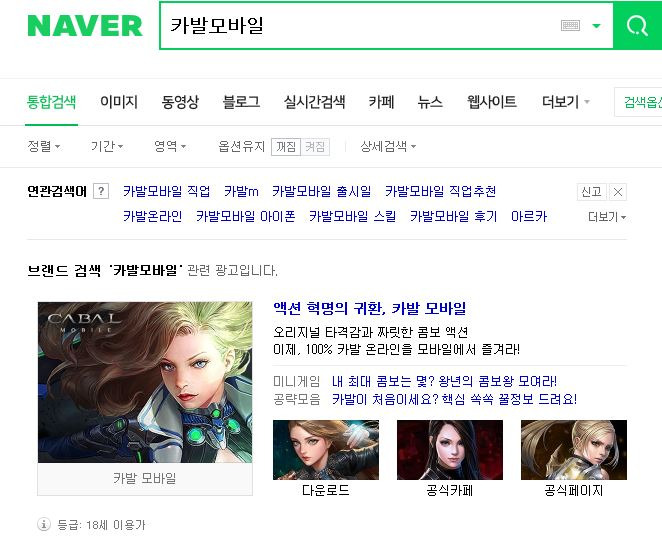
Task: Click the 공식카페 thumbnail image
Action: (450, 450)
